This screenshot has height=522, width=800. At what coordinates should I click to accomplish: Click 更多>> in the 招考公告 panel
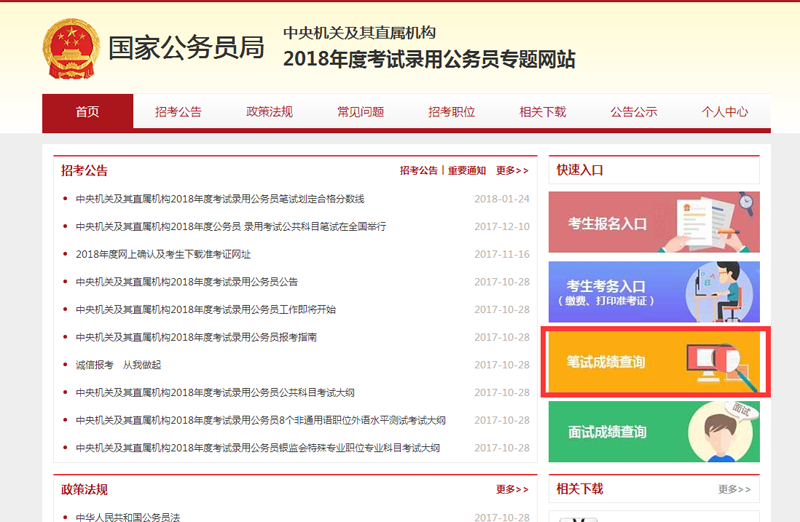512,170
